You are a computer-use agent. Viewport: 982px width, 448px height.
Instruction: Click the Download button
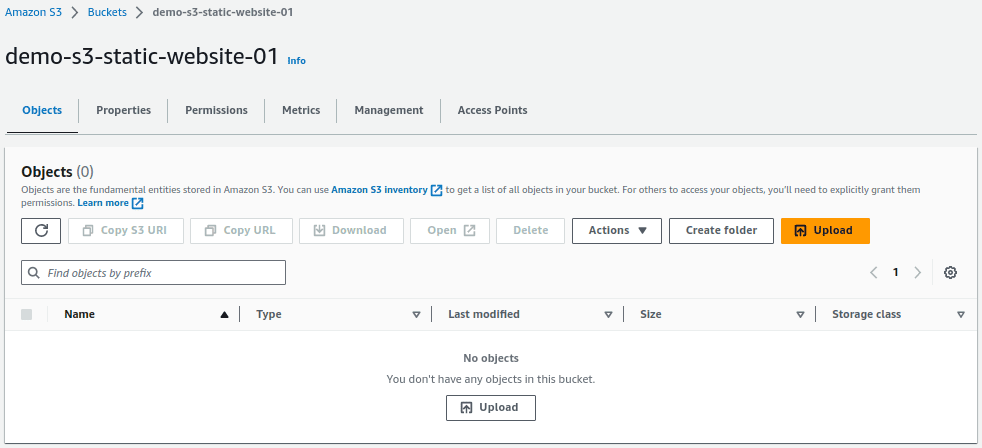[351, 231]
